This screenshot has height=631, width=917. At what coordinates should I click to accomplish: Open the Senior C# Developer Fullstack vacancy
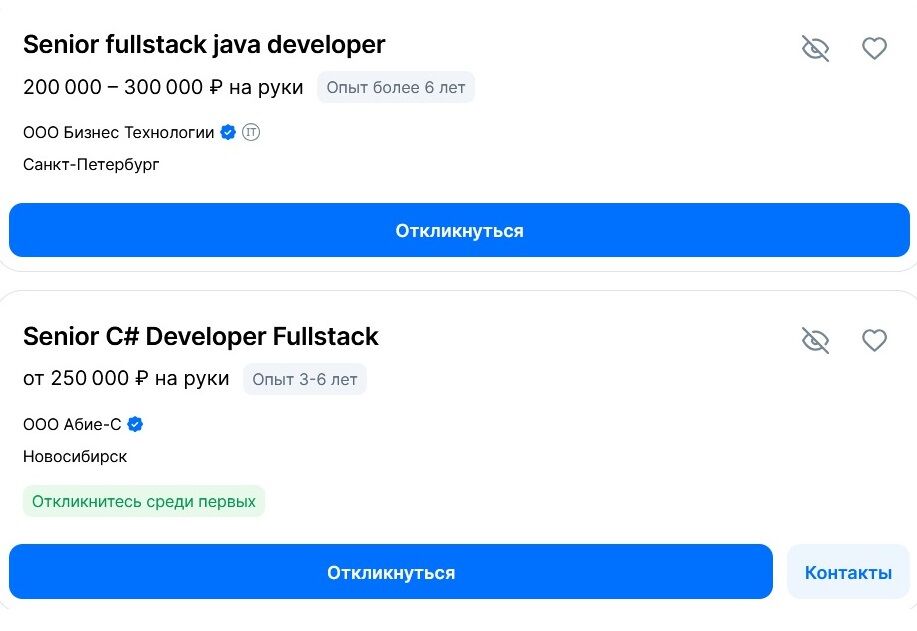(201, 337)
